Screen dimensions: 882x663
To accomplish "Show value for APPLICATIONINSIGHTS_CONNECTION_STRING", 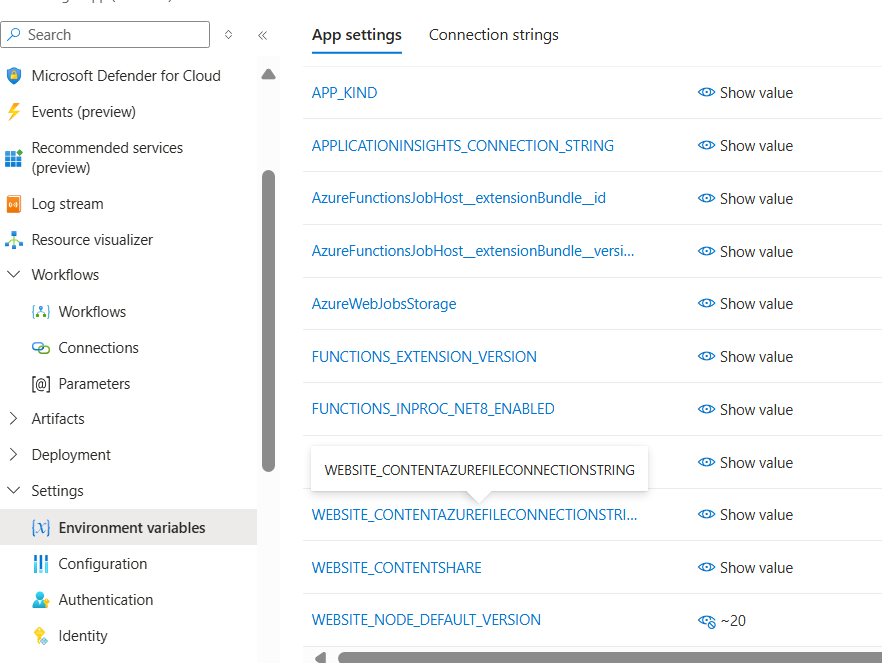I will point(745,146).
